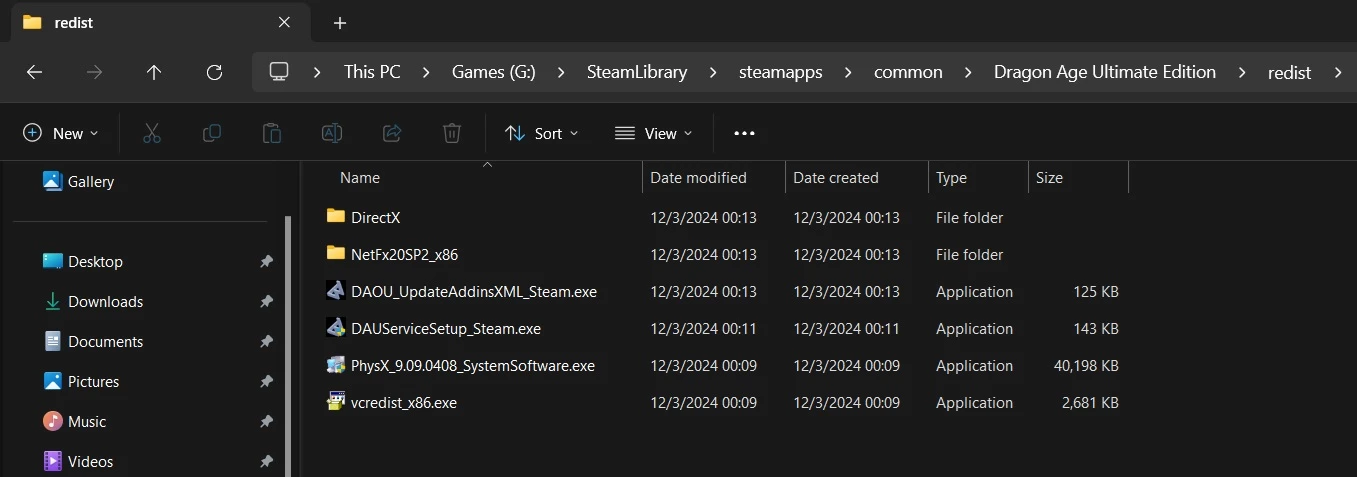The height and width of the screenshot is (477, 1357).
Task: Select the PhysX installer file icon
Action: [x=336, y=365]
